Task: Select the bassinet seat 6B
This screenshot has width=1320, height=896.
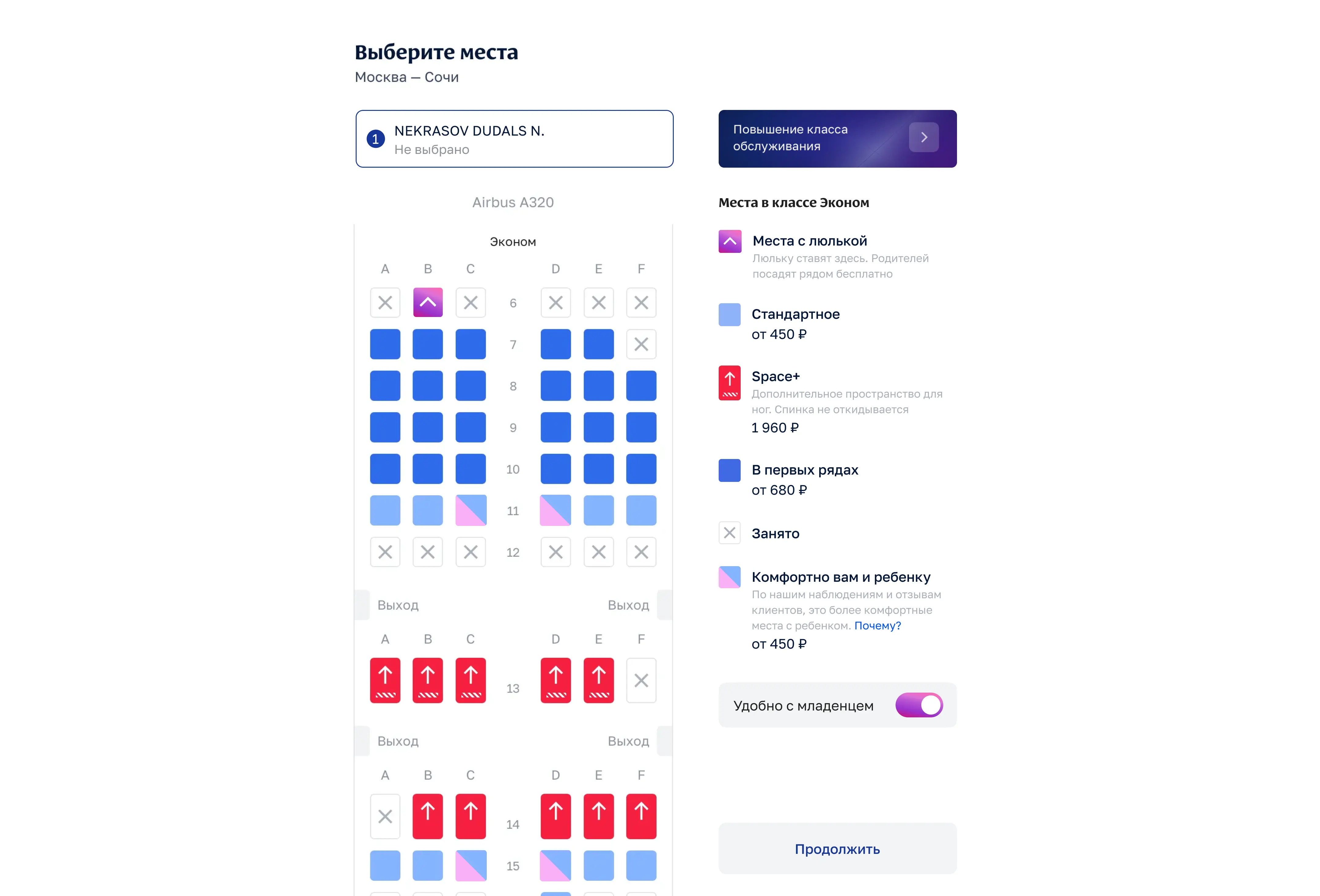Action: coord(428,303)
